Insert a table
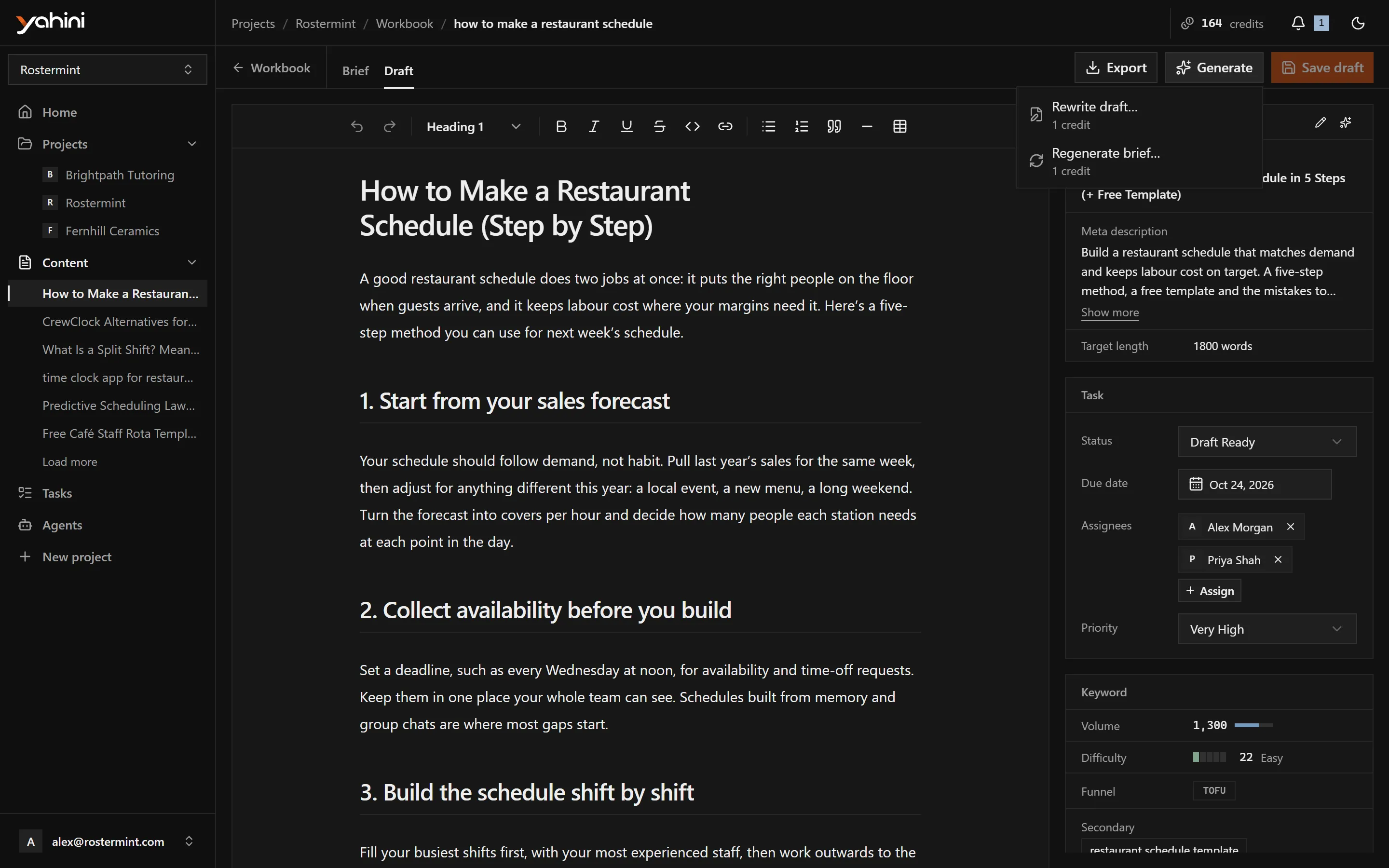The height and width of the screenshot is (868, 1389). tap(899, 126)
